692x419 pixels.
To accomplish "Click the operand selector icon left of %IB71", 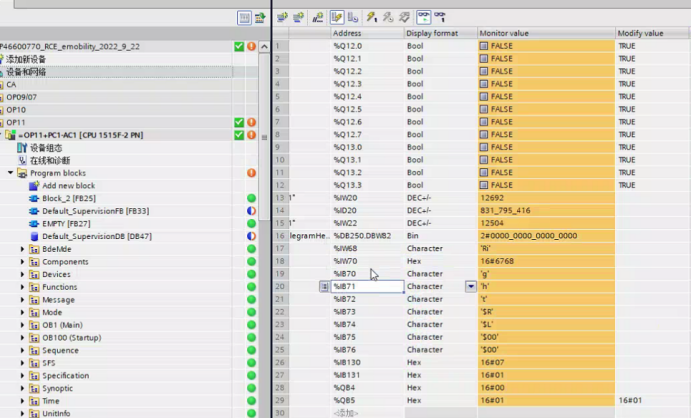I will (324, 287).
